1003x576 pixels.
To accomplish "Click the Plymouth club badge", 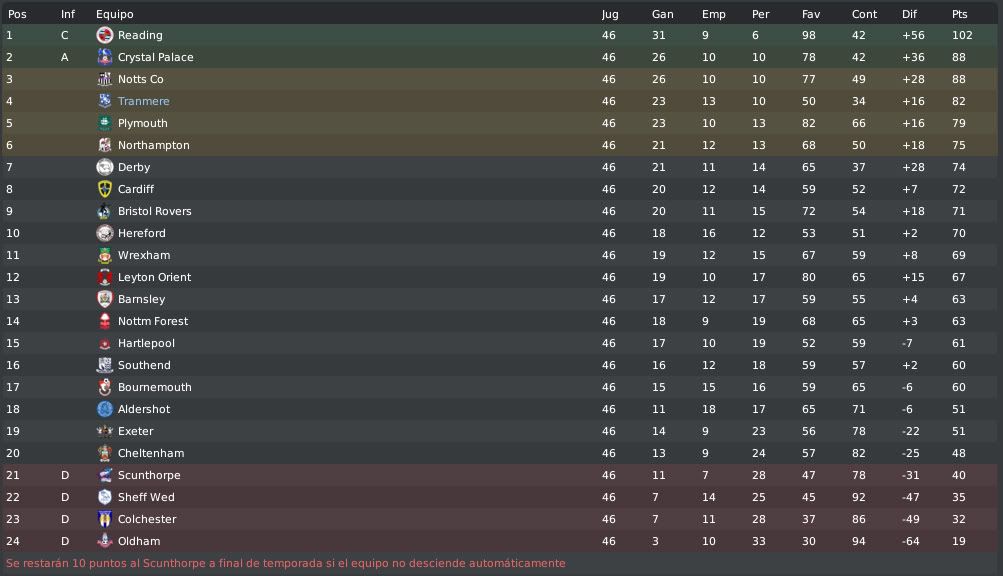I will pyautogui.click(x=104, y=124).
